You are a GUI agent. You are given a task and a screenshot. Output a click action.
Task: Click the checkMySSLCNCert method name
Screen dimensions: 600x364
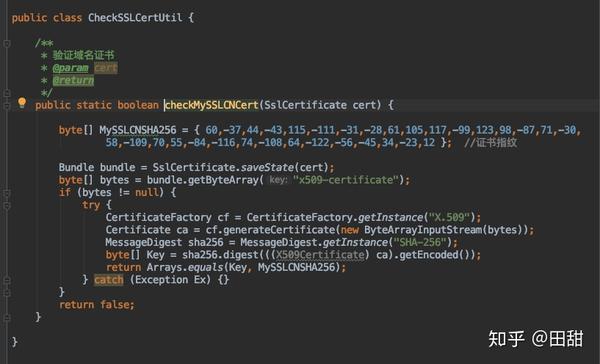[x=212, y=105]
